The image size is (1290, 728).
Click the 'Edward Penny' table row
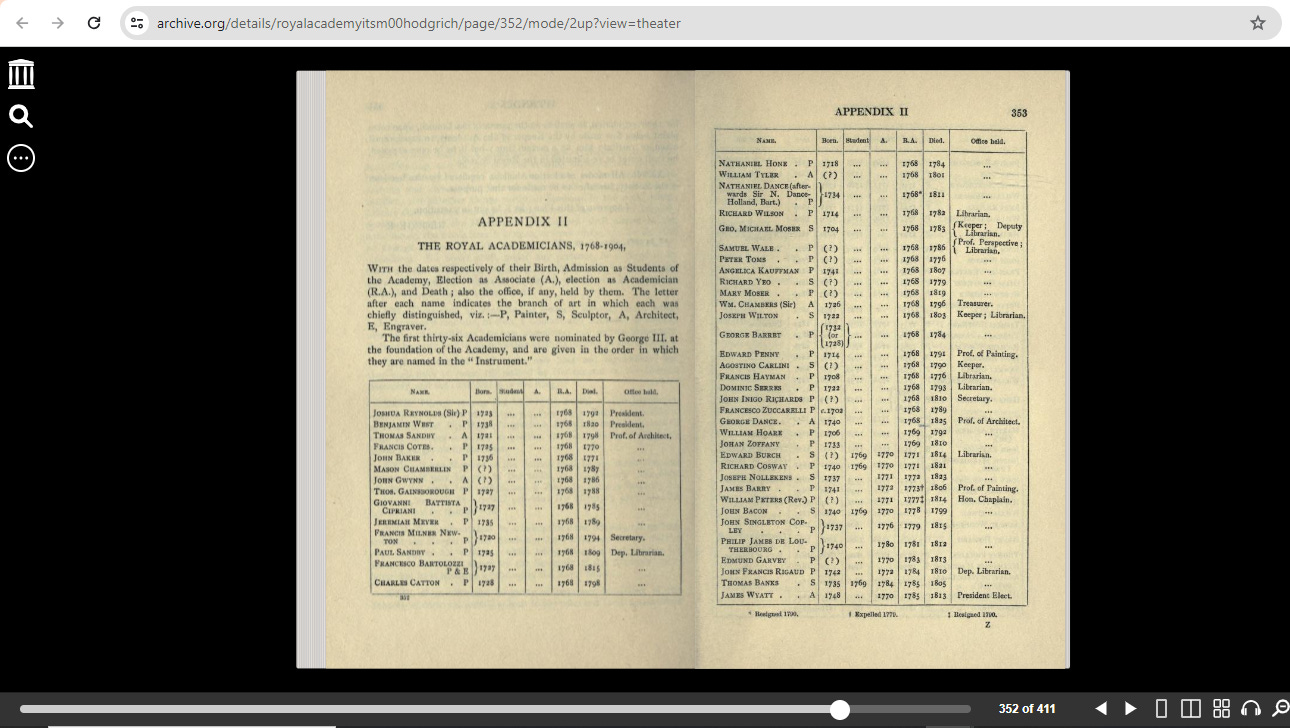(871, 354)
